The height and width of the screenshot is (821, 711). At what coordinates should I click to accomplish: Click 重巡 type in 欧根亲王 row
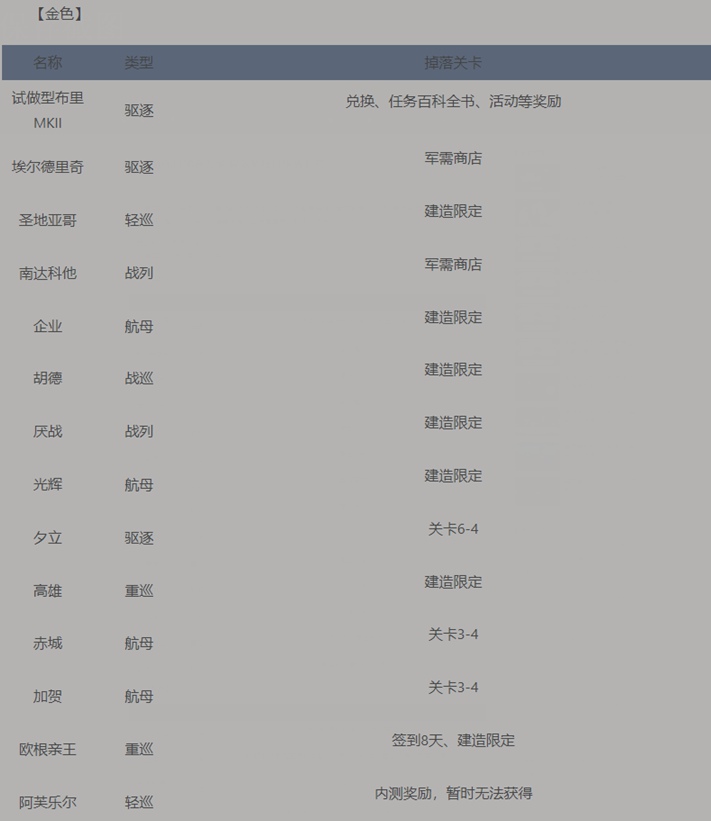[139, 749]
